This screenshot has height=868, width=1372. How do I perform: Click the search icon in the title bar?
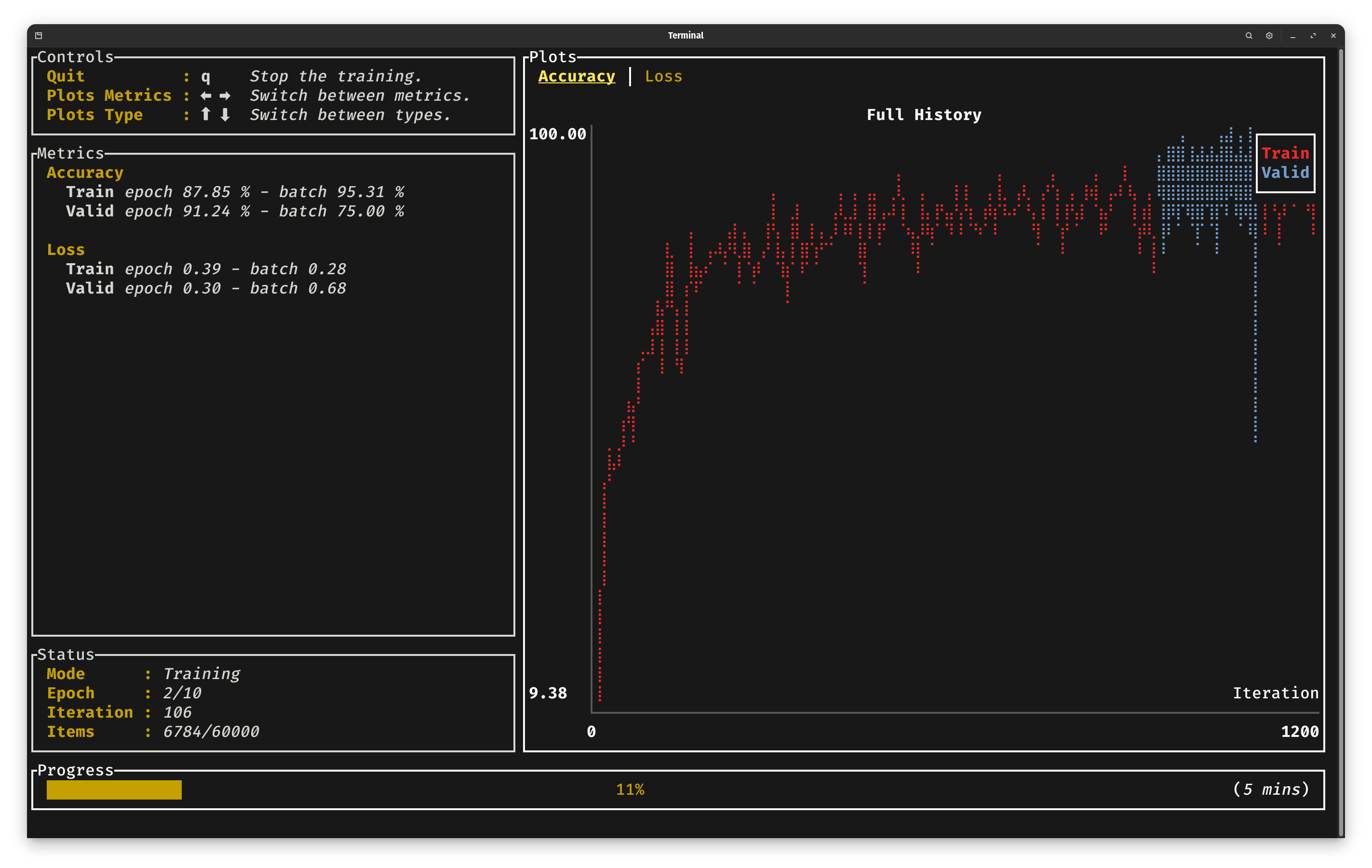[x=1249, y=35]
